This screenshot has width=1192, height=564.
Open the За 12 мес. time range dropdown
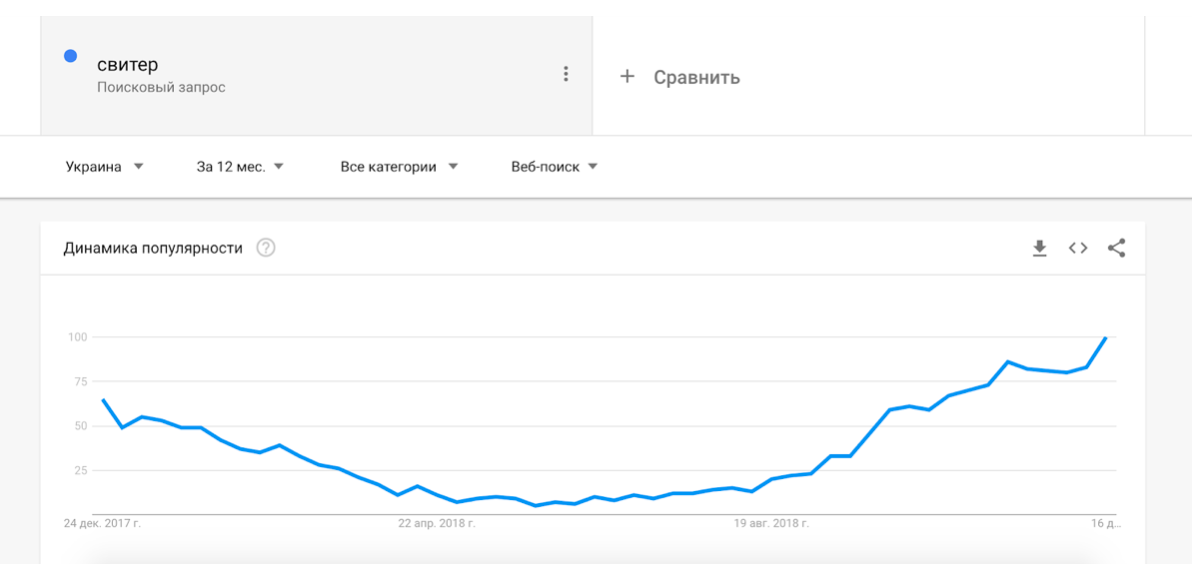240,167
